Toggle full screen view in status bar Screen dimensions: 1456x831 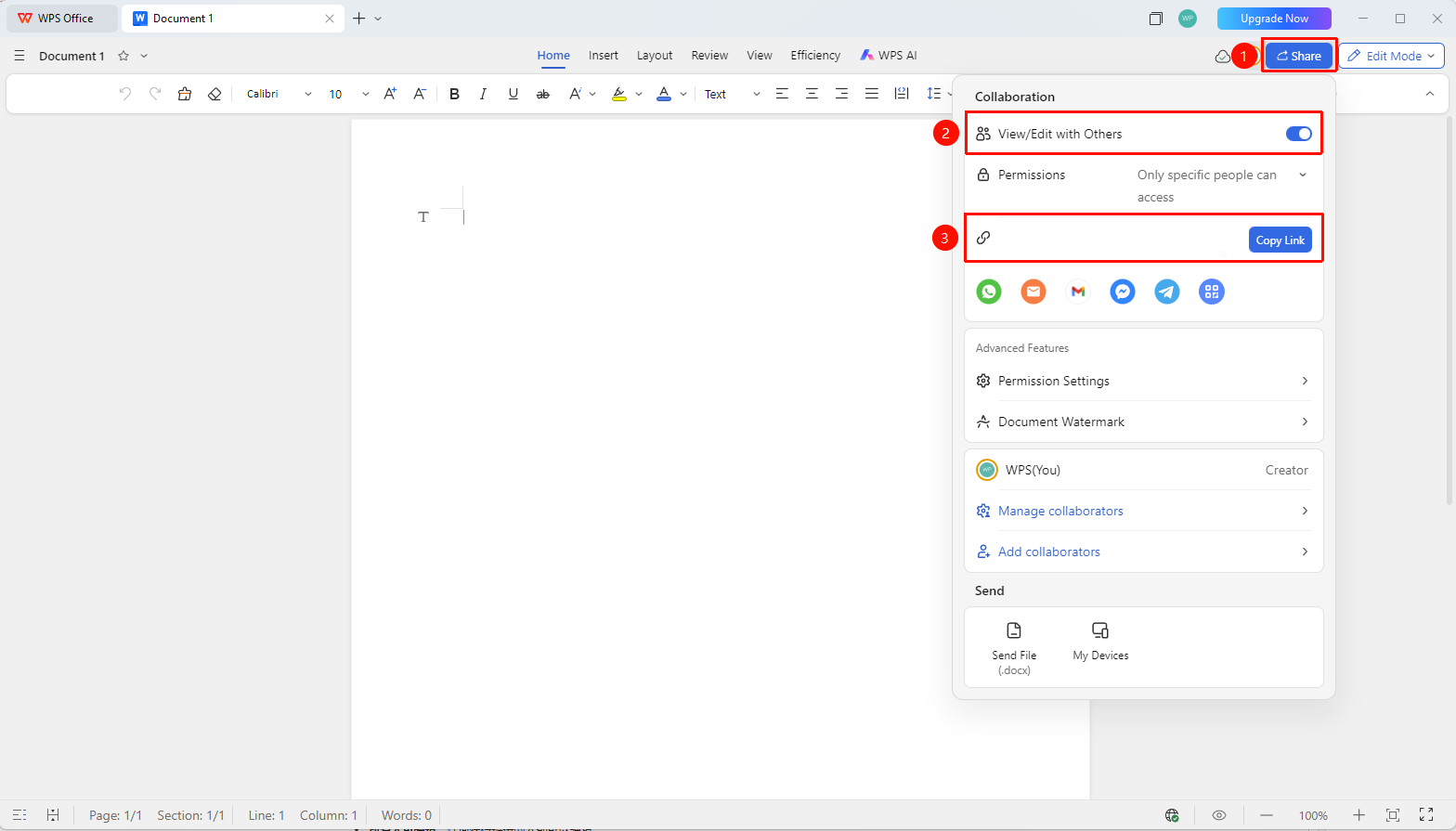click(1426, 815)
